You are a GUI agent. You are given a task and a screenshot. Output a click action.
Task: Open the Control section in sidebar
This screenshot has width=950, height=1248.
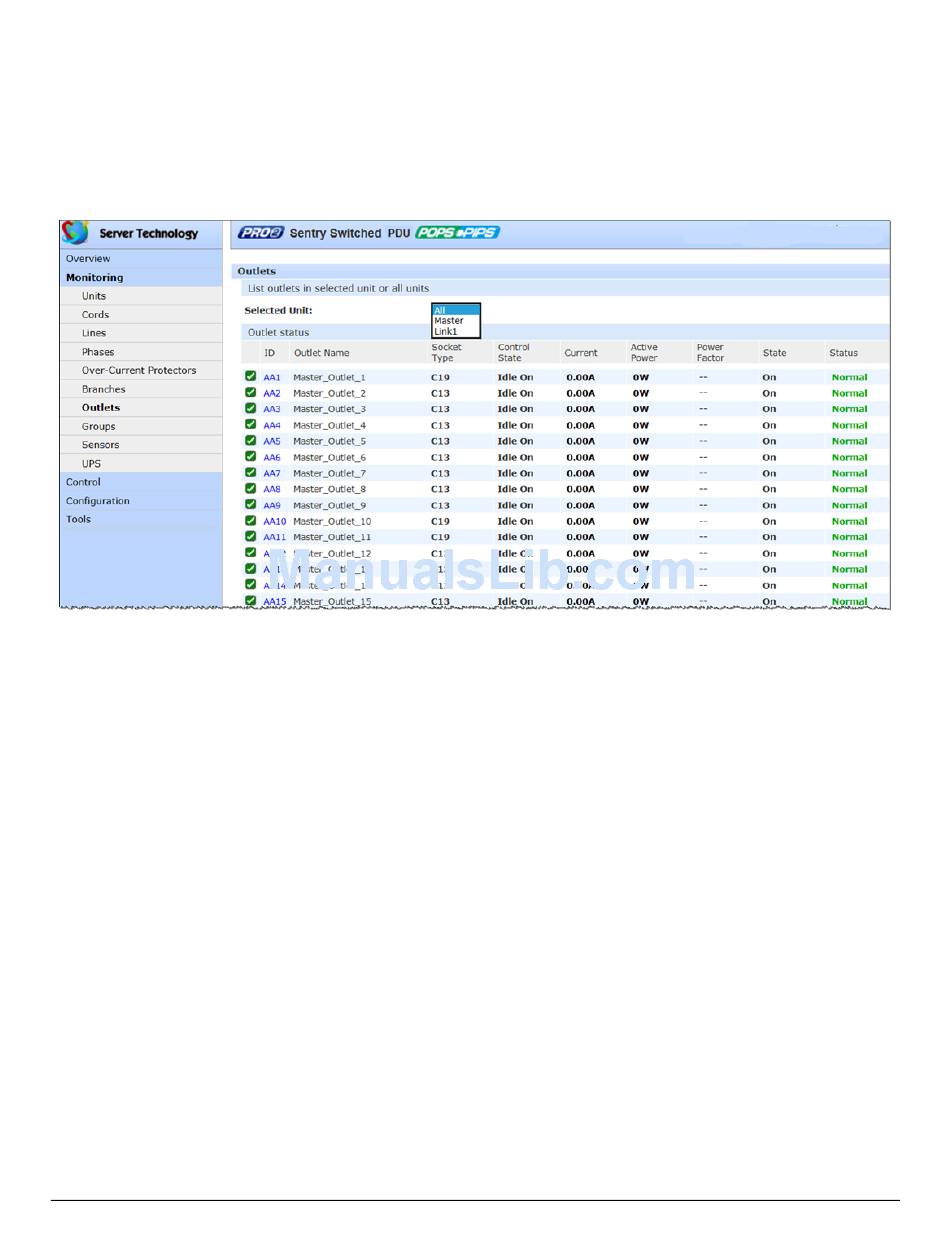click(x=83, y=482)
